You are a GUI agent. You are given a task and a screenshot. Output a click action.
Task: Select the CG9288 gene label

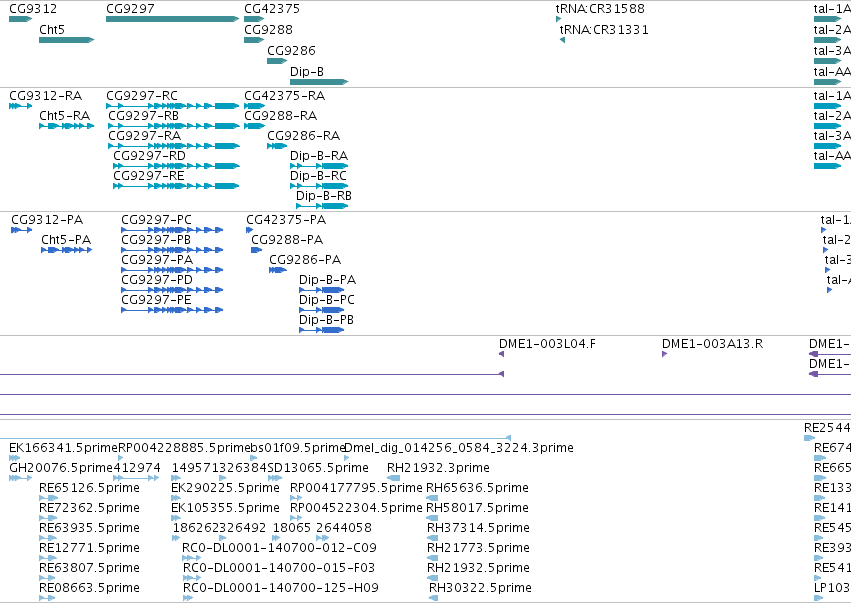click(x=268, y=29)
